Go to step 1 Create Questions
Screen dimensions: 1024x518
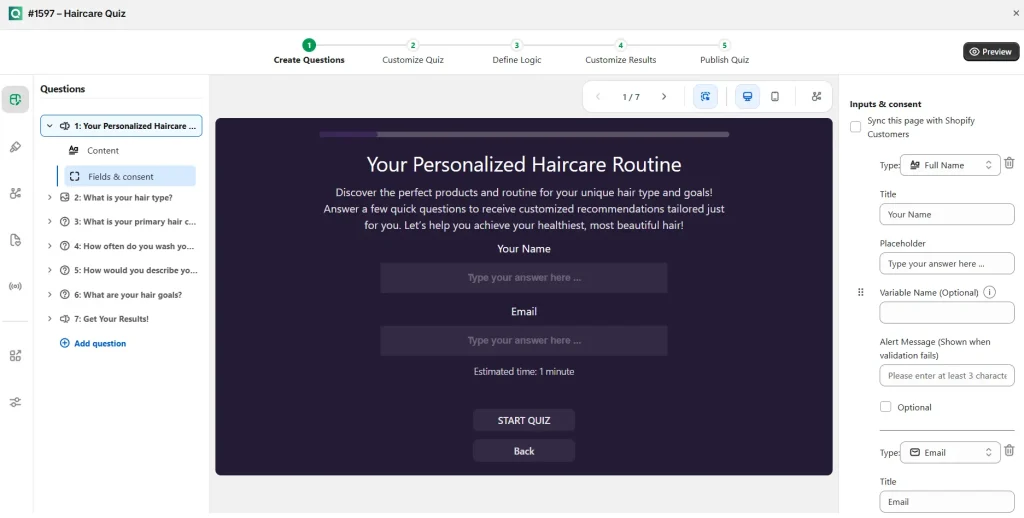point(309,52)
